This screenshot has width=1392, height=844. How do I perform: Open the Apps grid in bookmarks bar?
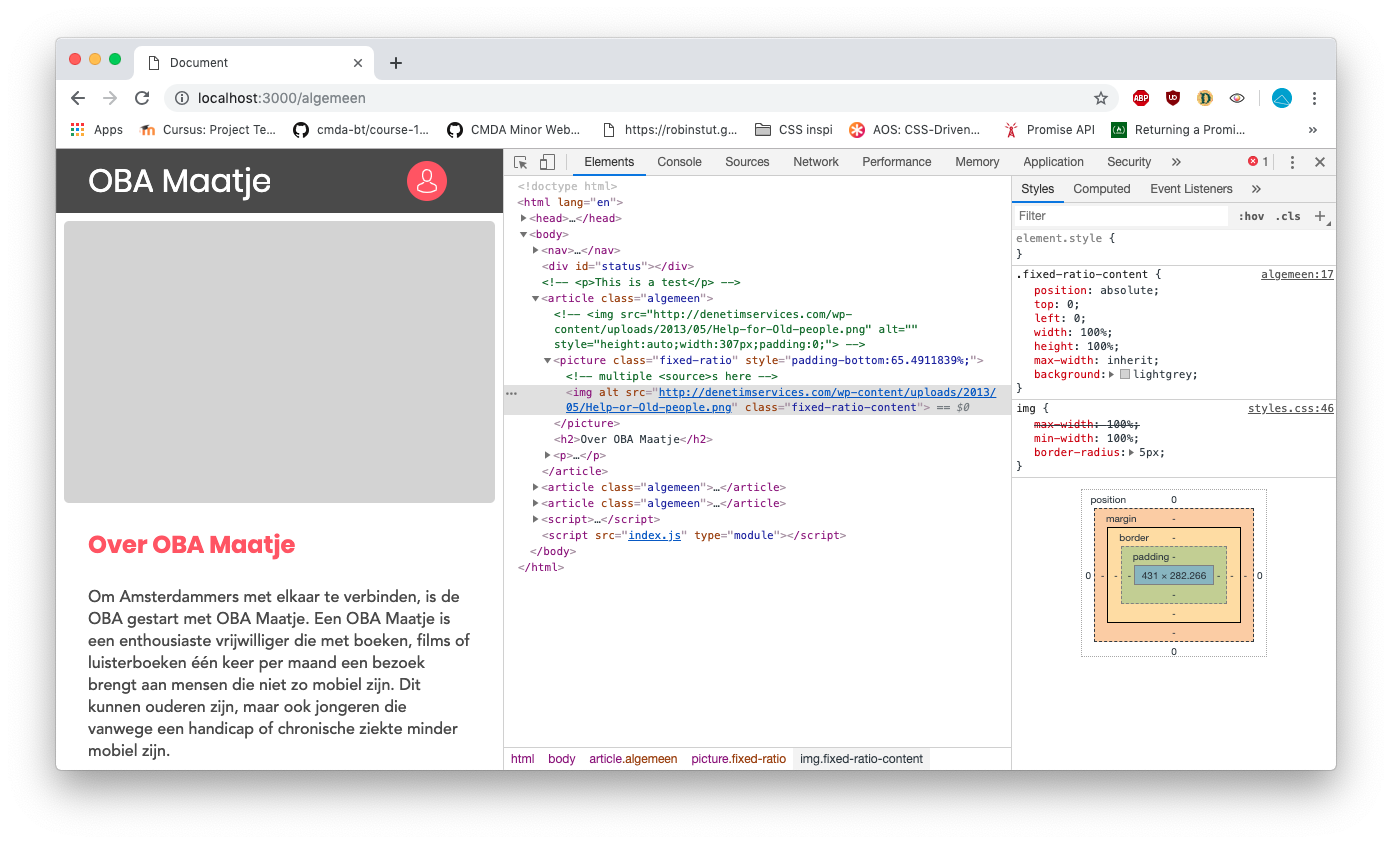(x=97, y=129)
